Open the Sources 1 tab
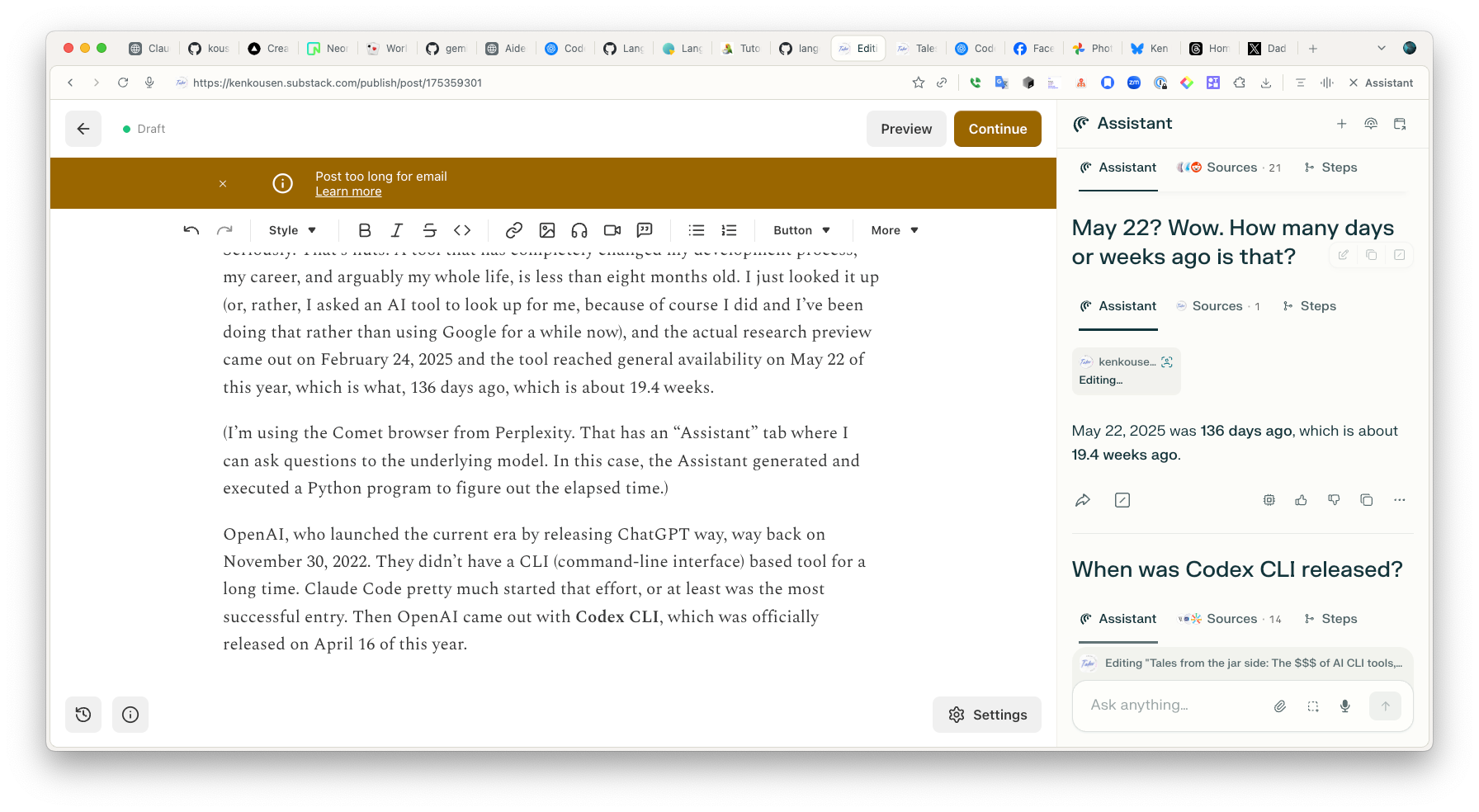This screenshot has height=812, width=1479. click(x=1218, y=306)
